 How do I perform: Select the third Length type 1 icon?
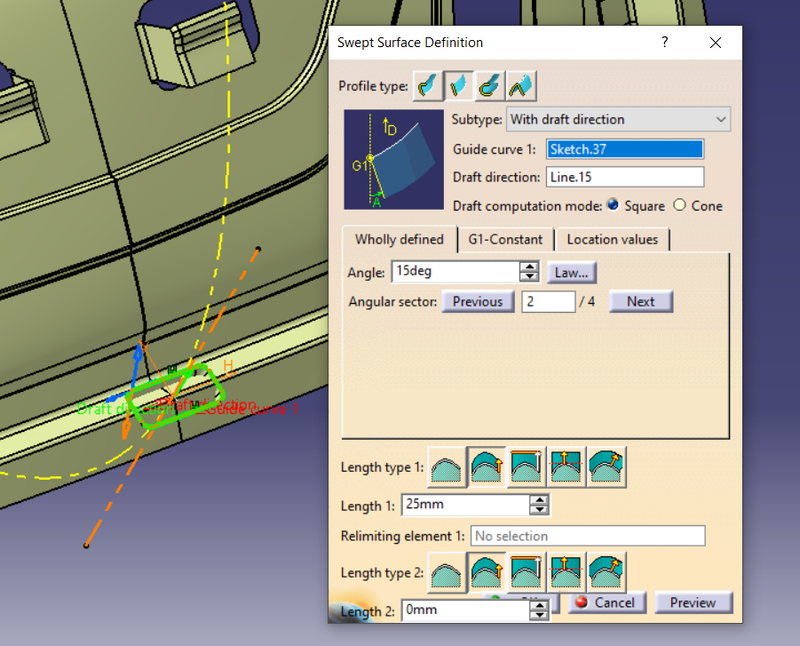526,466
